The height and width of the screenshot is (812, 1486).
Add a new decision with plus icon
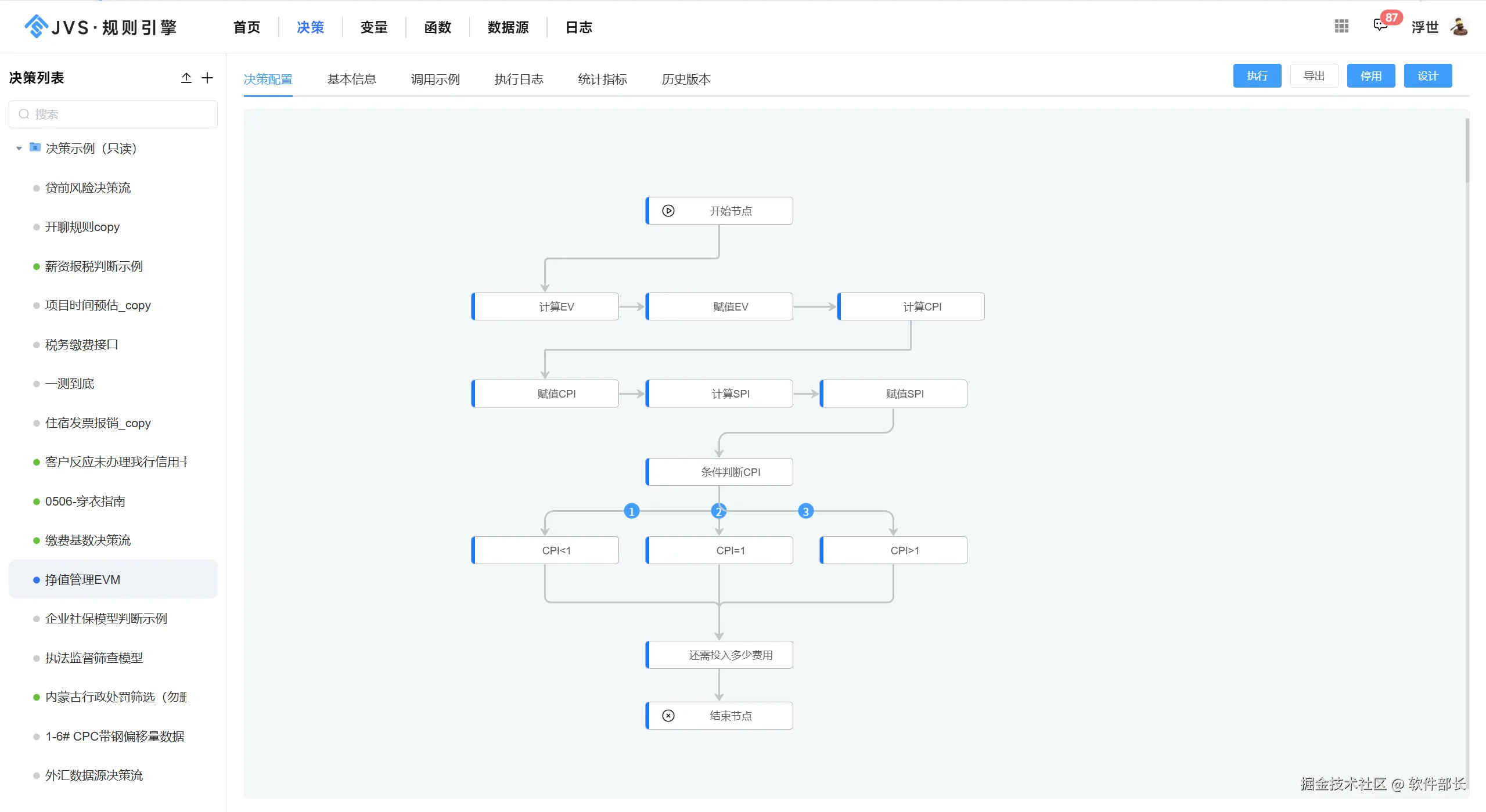[x=207, y=78]
